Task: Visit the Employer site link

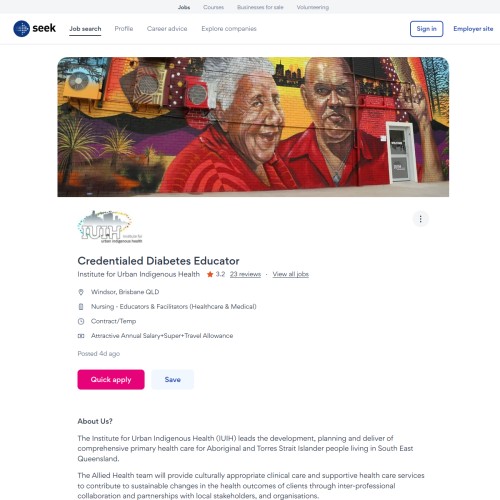Action: tap(473, 29)
